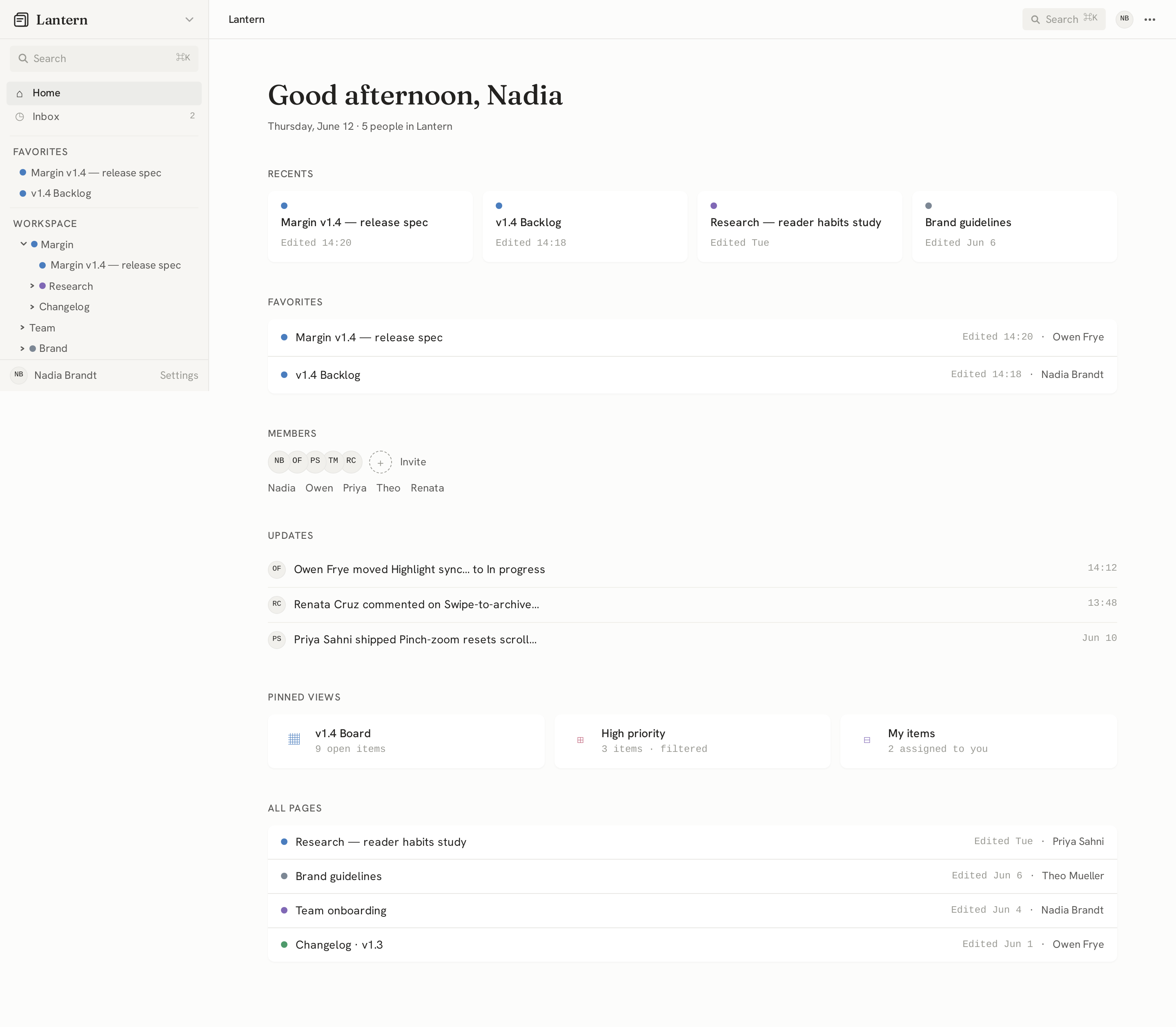Open the Brand guidelines recent card
The image size is (1176, 1027).
point(1014,227)
